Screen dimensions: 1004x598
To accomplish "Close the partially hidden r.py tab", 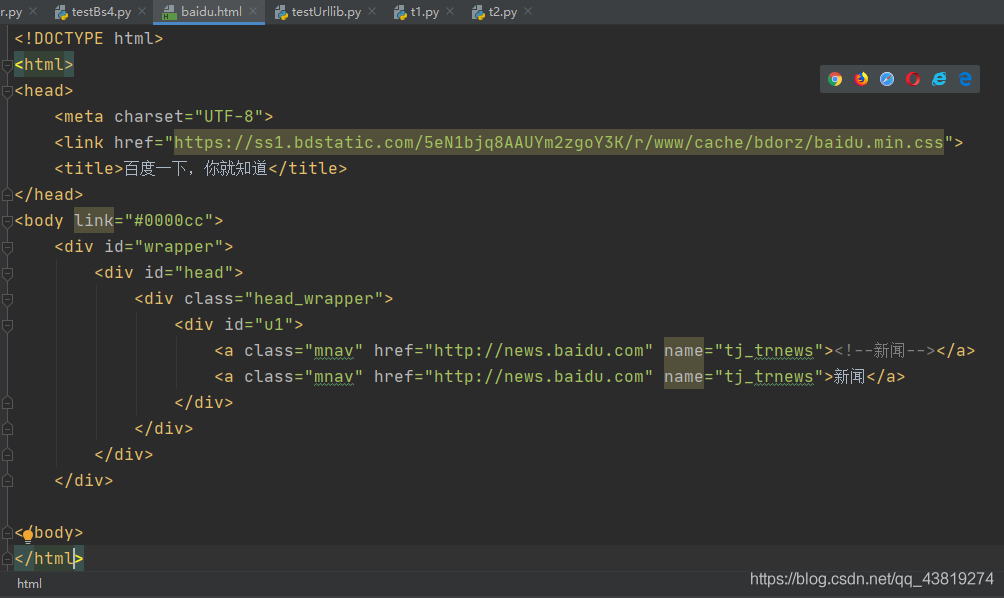I will tap(33, 12).
